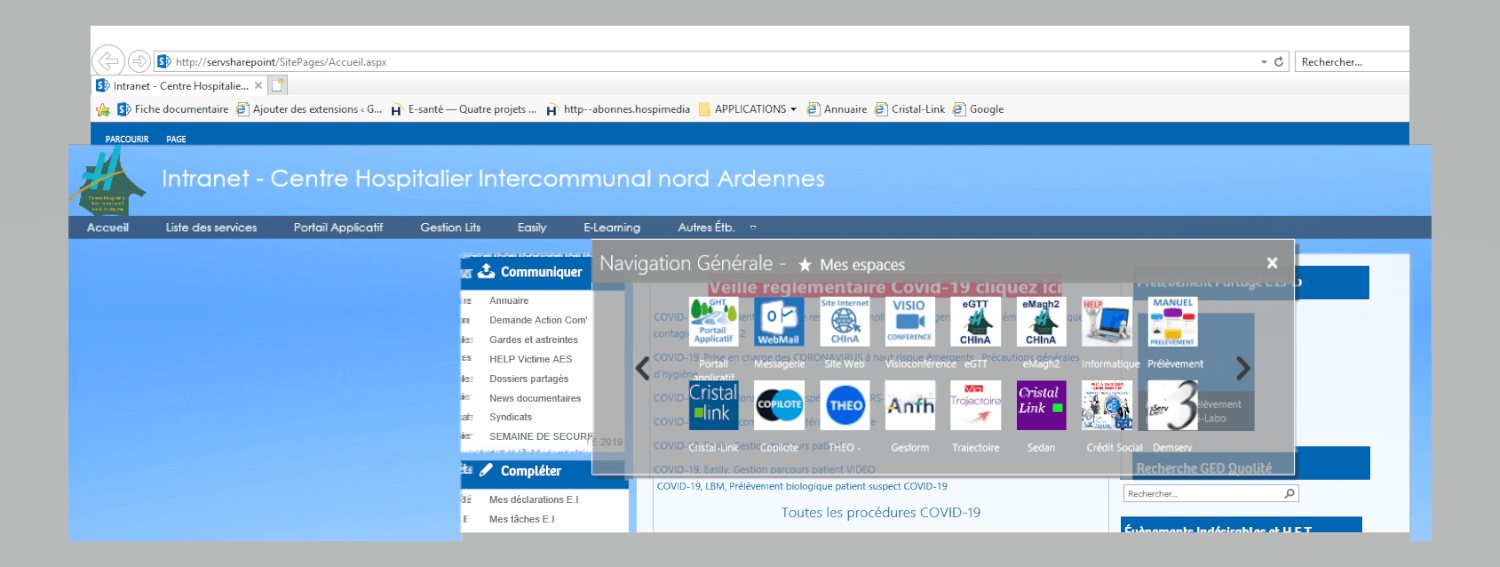Switch to the PAGE ribbon tab
This screenshot has width=1500, height=567.
pyautogui.click(x=176, y=139)
